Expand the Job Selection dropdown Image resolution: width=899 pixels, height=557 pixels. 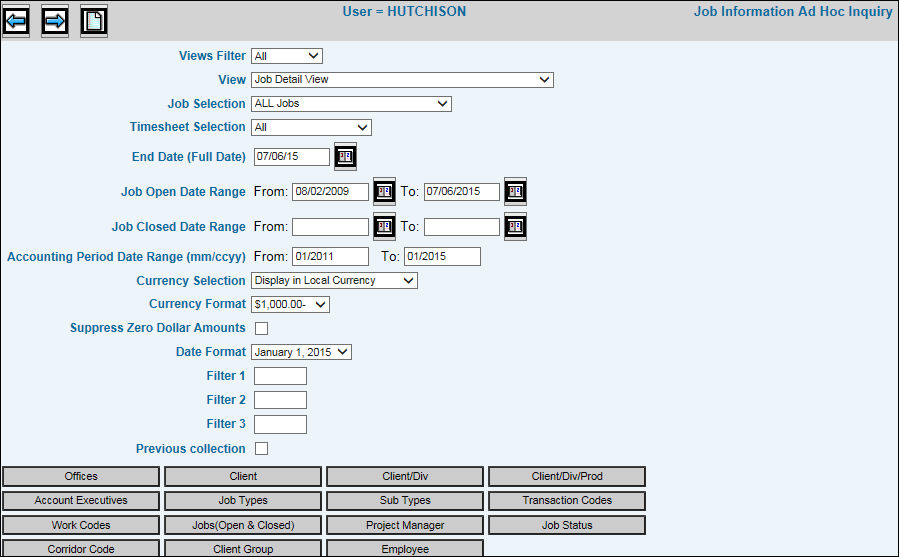(351, 104)
